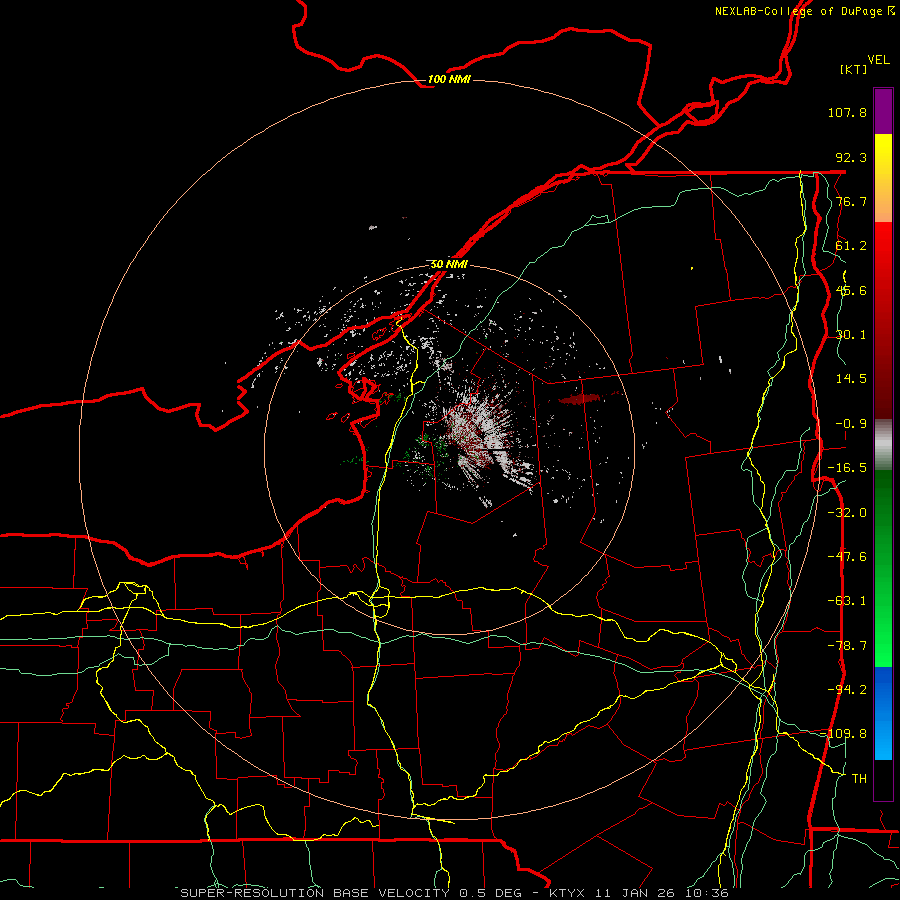Click the 100 NMI range ring label
900x900 pixels.
click(x=449, y=79)
